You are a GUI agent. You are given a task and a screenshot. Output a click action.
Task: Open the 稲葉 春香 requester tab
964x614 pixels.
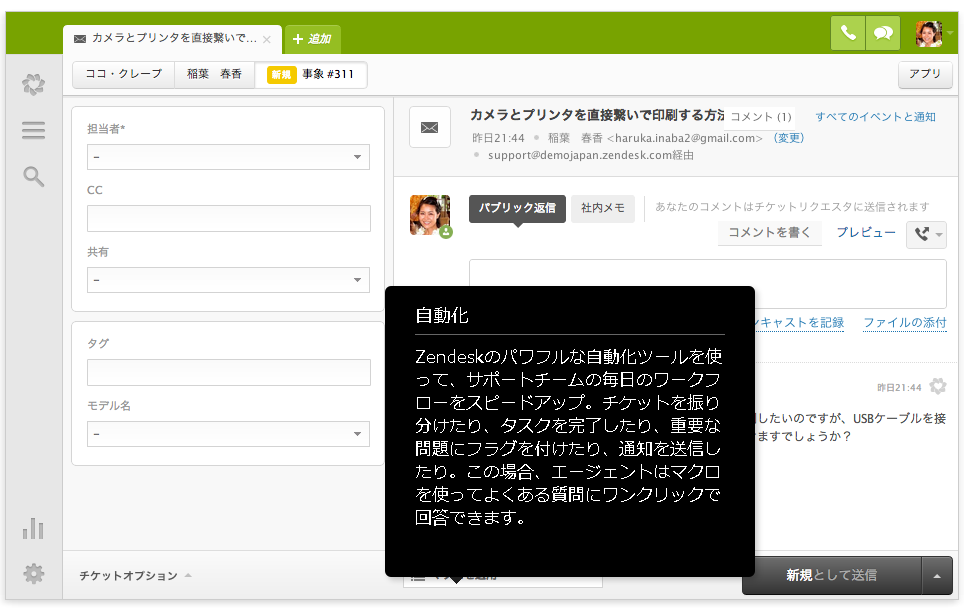pos(215,74)
